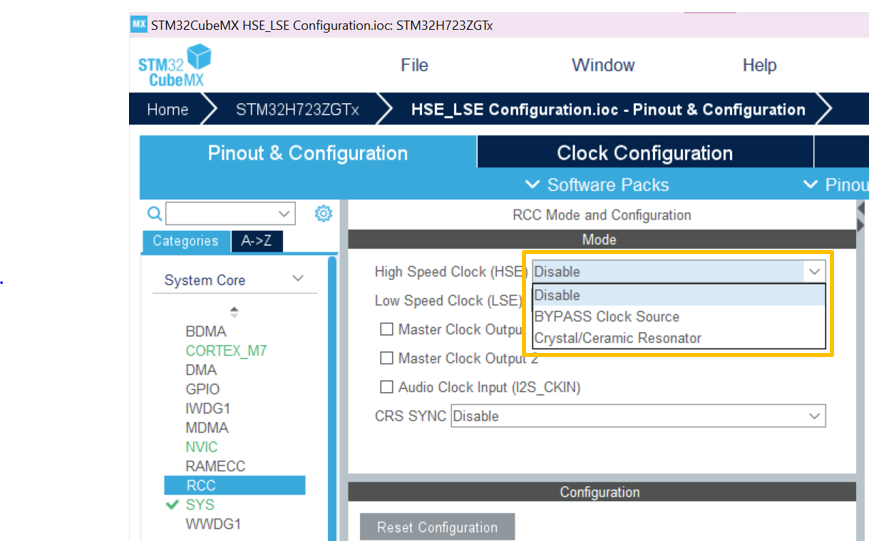Open the Window menu
The width and height of the screenshot is (878, 551).
pos(603,65)
